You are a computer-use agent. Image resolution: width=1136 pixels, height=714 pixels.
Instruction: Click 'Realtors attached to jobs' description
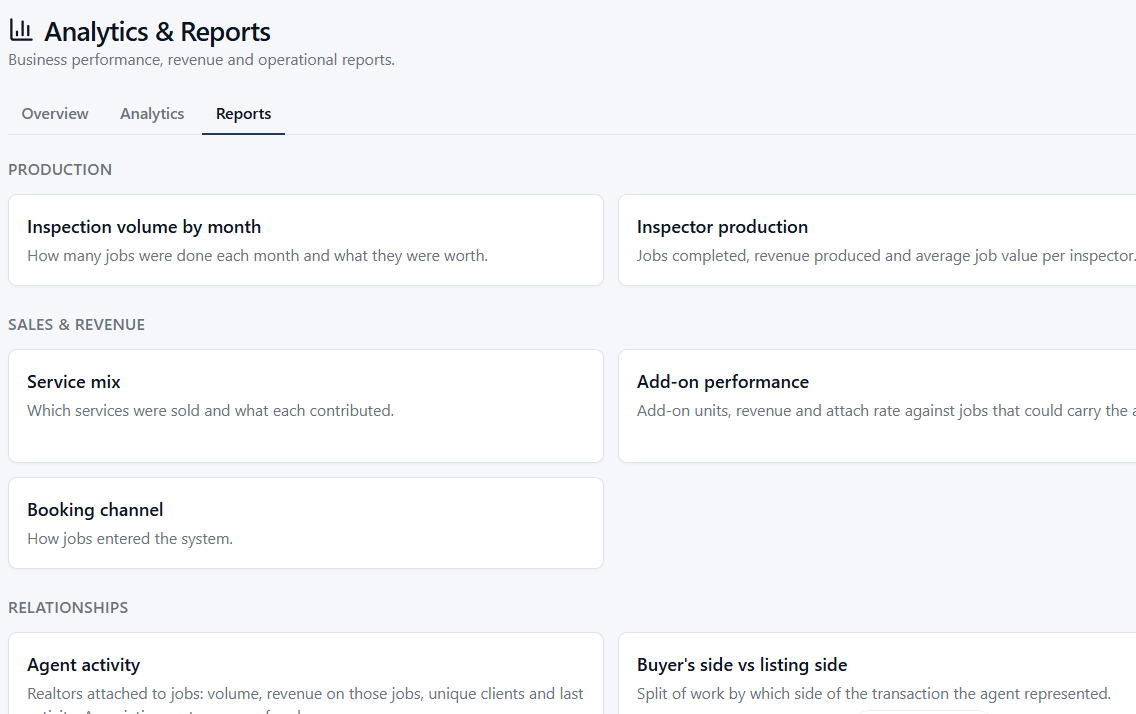click(x=305, y=700)
